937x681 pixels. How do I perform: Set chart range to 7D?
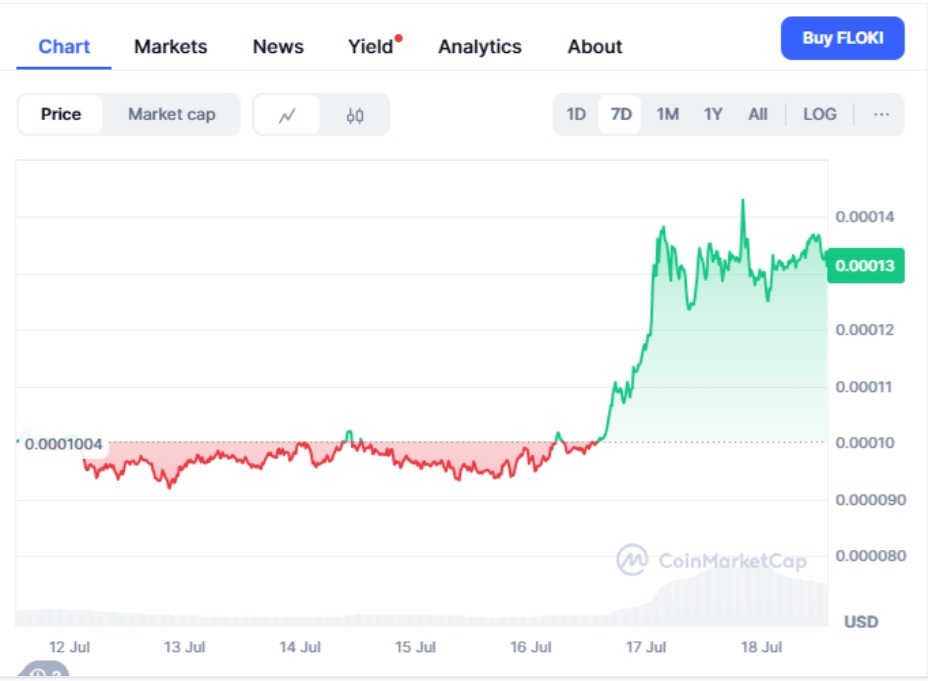(x=621, y=114)
